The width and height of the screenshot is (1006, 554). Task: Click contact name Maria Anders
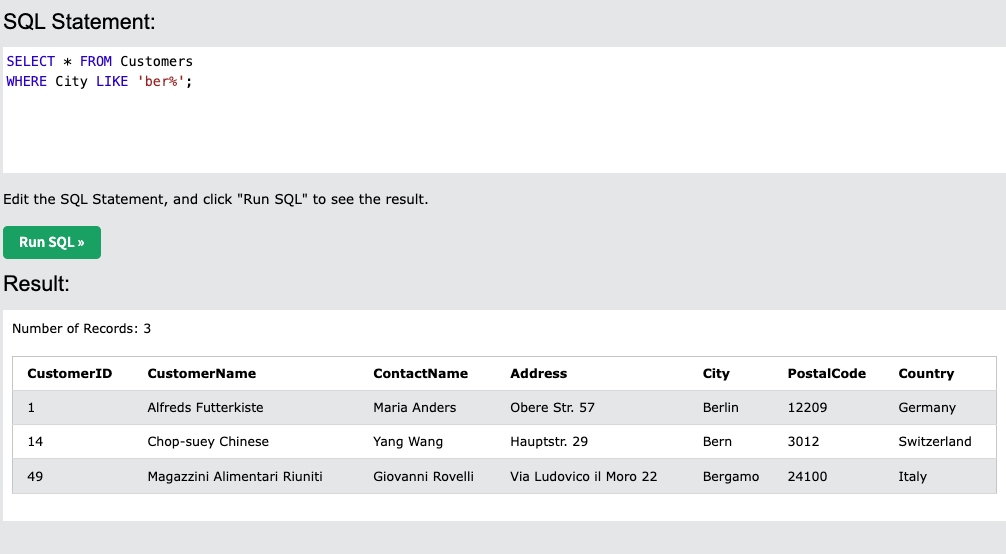click(x=414, y=408)
